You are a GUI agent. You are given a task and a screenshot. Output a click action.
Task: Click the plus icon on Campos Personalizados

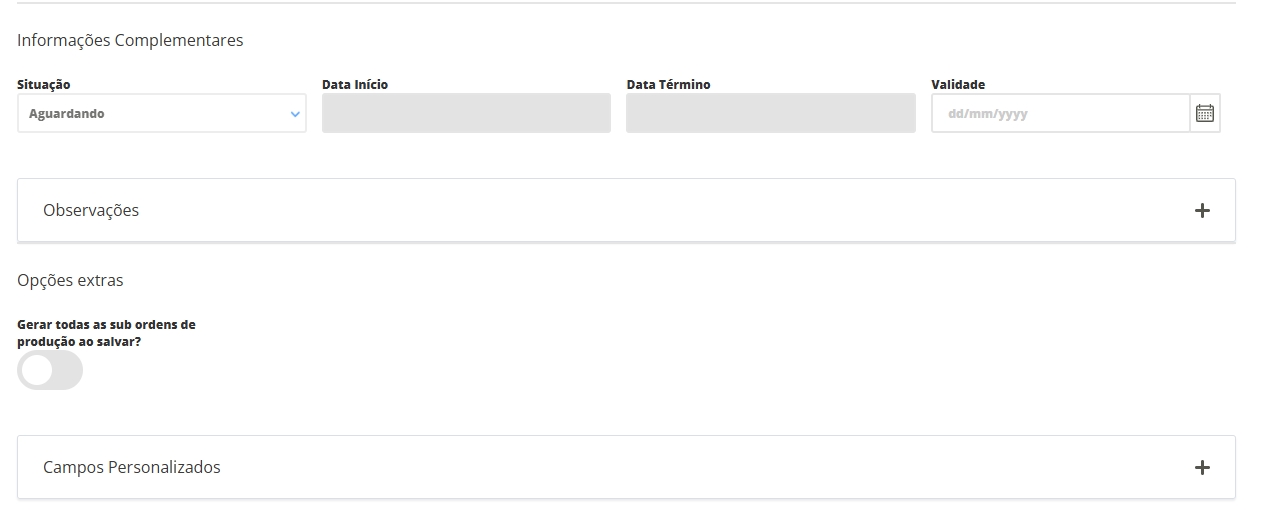tap(1202, 468)
